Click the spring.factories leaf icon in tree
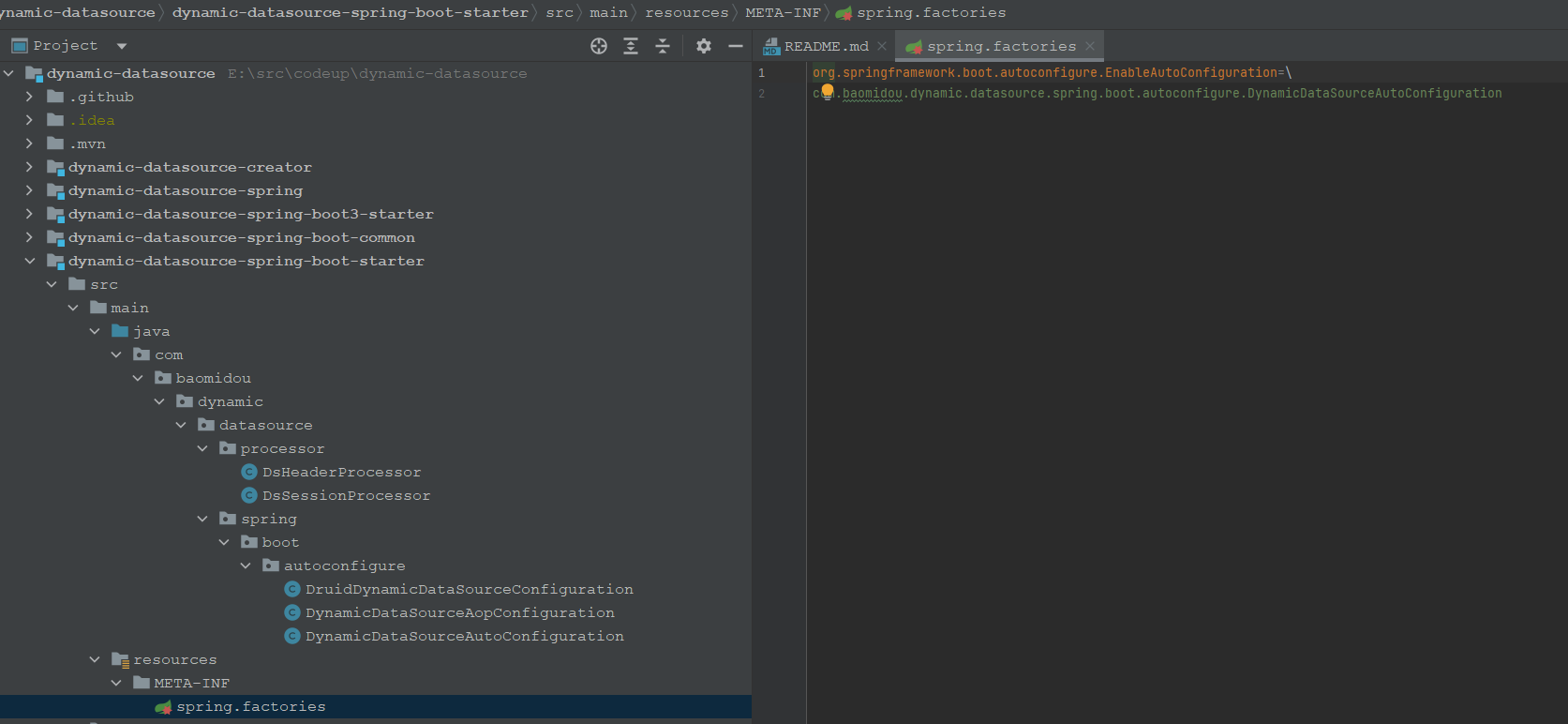Viewport: 1568px width, 724px height. coord(163,707)
